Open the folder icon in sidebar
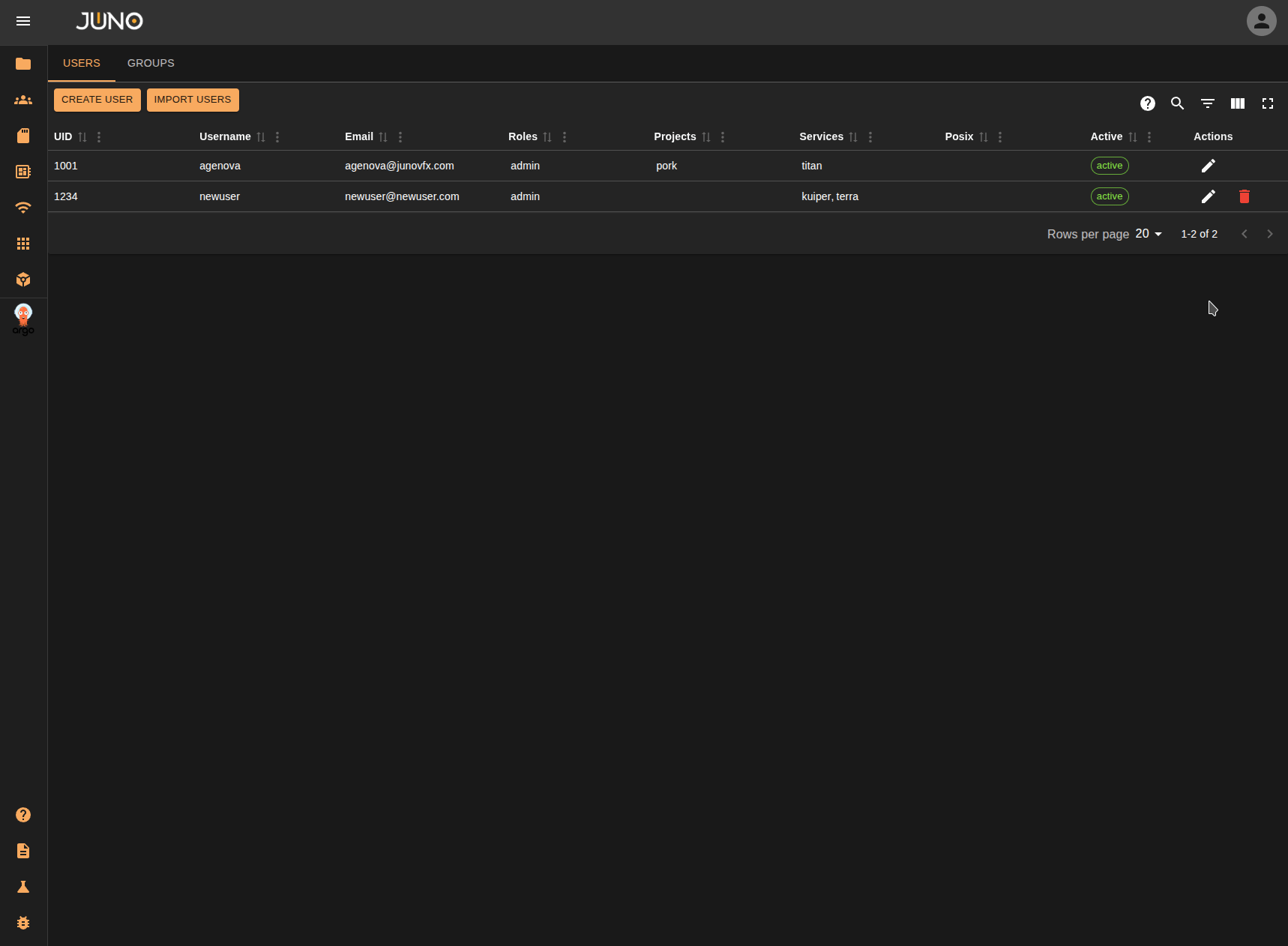The image size is (1288, 946). pyautogui.click(x=23, y=64)
